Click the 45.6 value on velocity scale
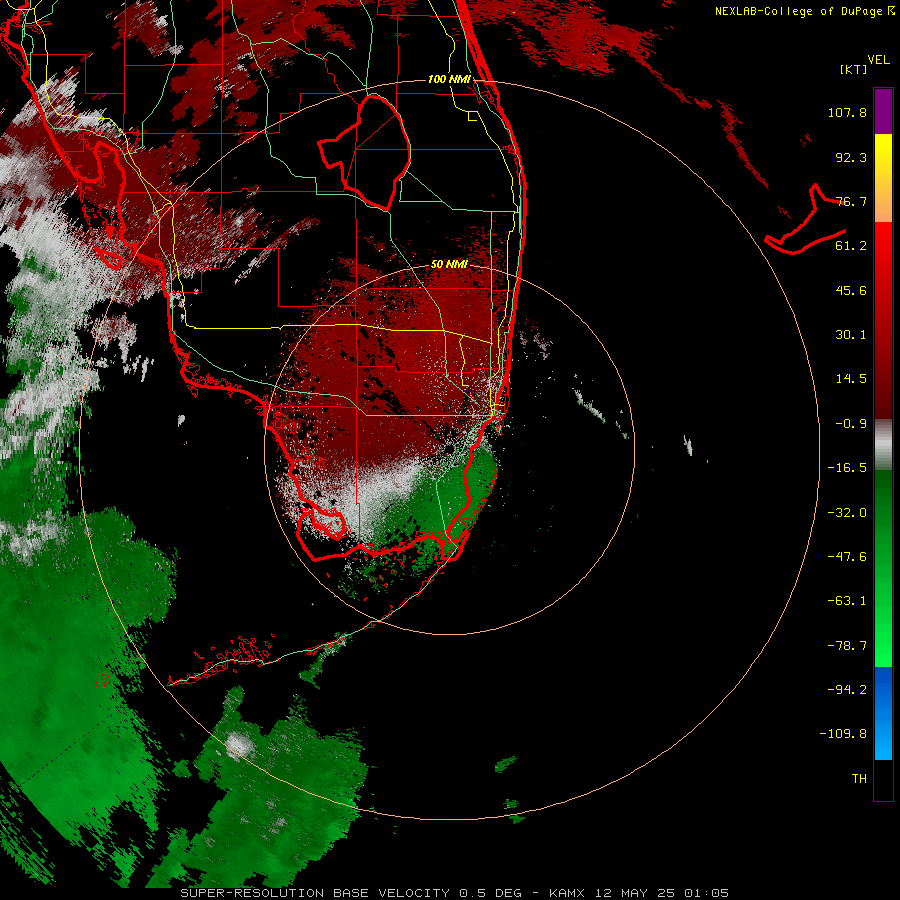The image size is (900, 900). (x=851, y=290)
